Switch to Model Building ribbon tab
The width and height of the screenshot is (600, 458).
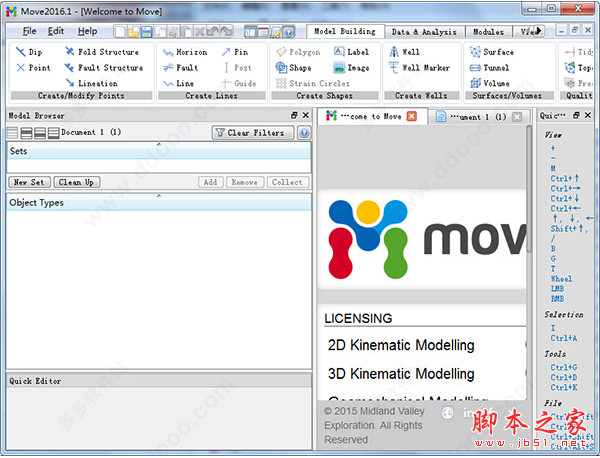click(345, 31)
